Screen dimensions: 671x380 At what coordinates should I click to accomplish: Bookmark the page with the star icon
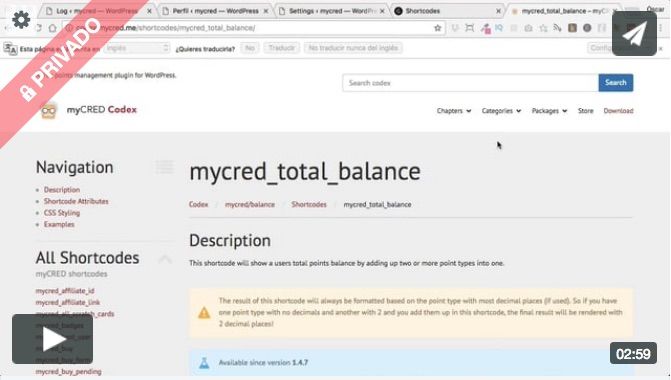(x=437, y=28)
